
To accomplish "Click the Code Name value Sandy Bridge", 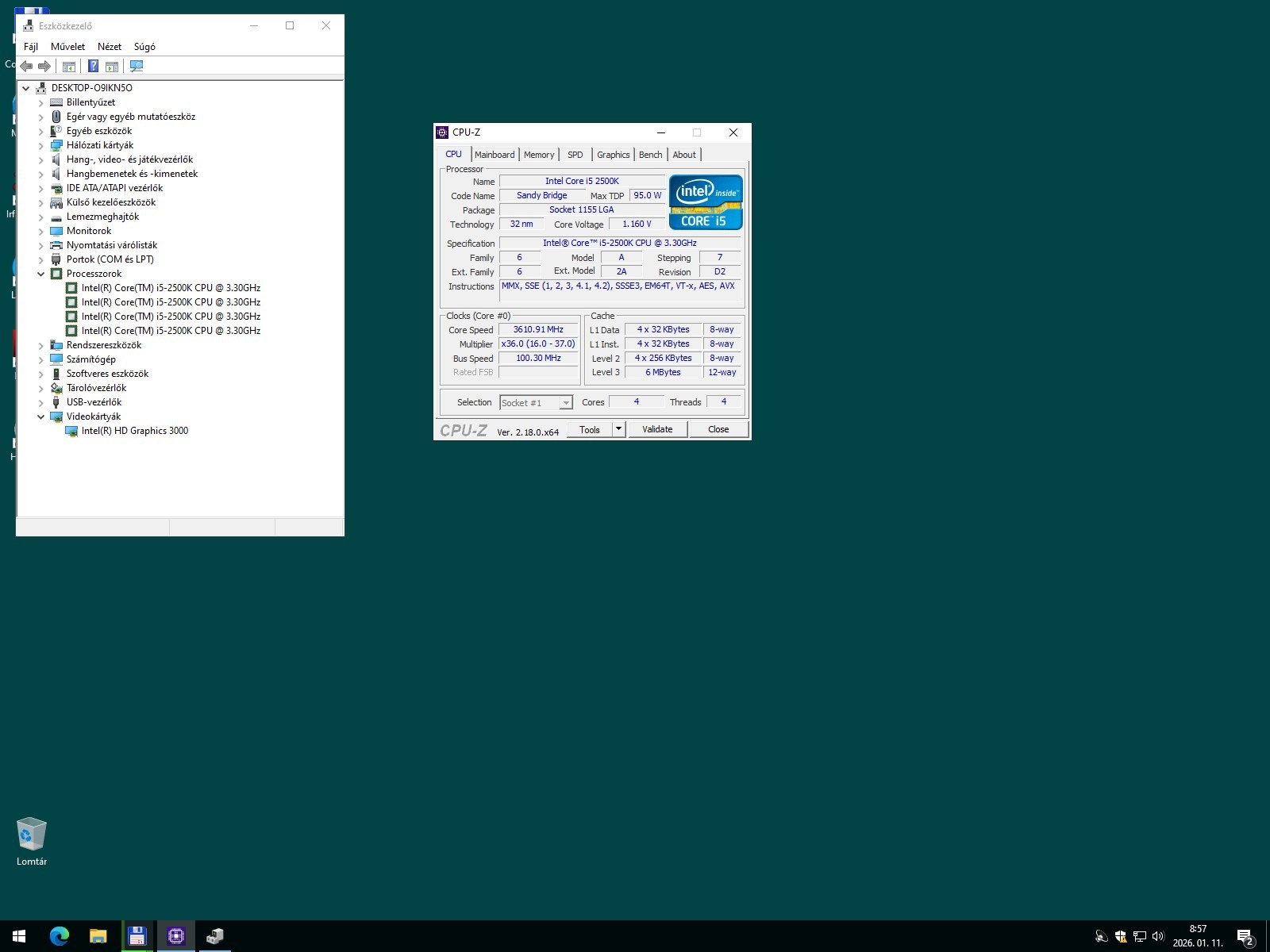I will coord(542,195).
